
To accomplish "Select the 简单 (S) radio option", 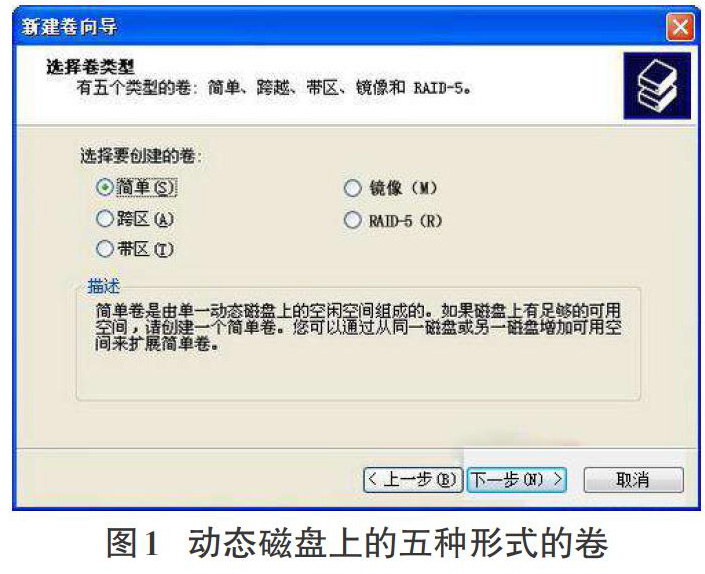I will (x=105, y=187).
